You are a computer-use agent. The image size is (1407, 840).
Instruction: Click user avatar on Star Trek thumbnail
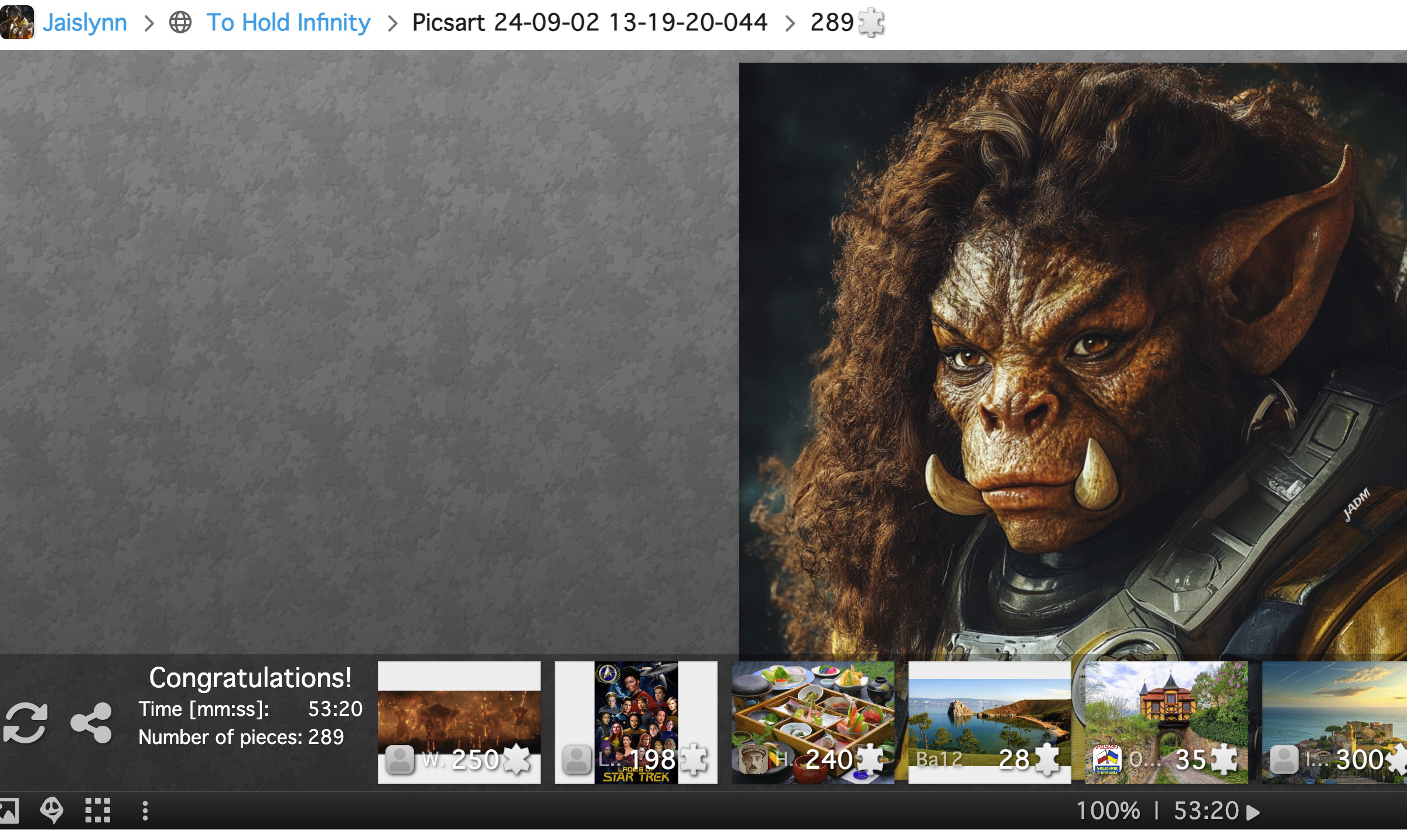[577, 760]
